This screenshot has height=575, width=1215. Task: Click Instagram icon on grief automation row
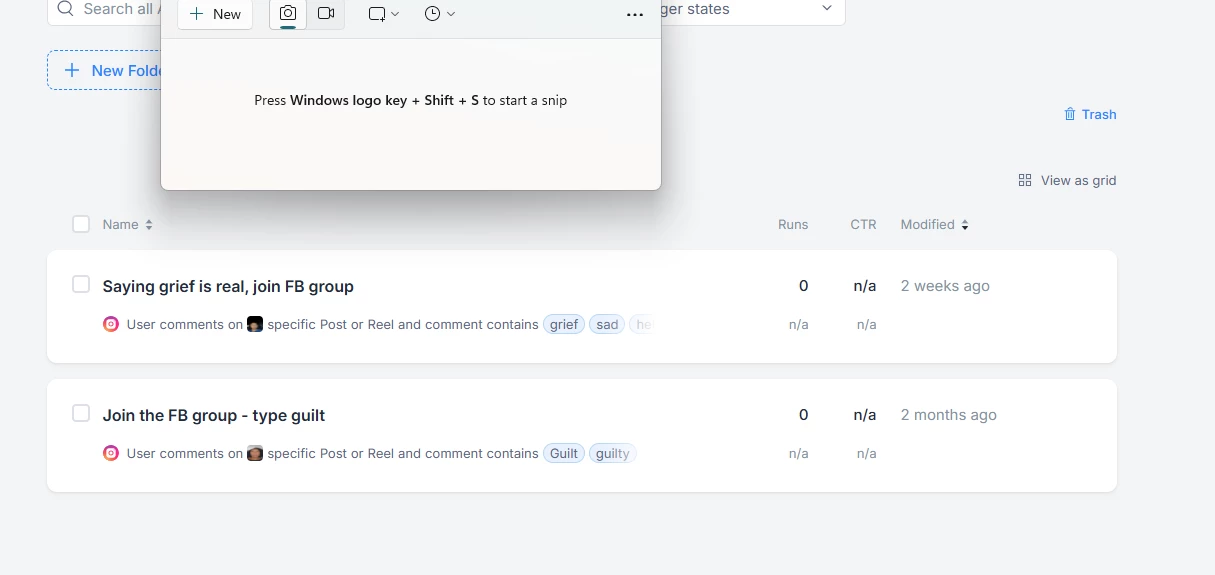pos(111,324)
